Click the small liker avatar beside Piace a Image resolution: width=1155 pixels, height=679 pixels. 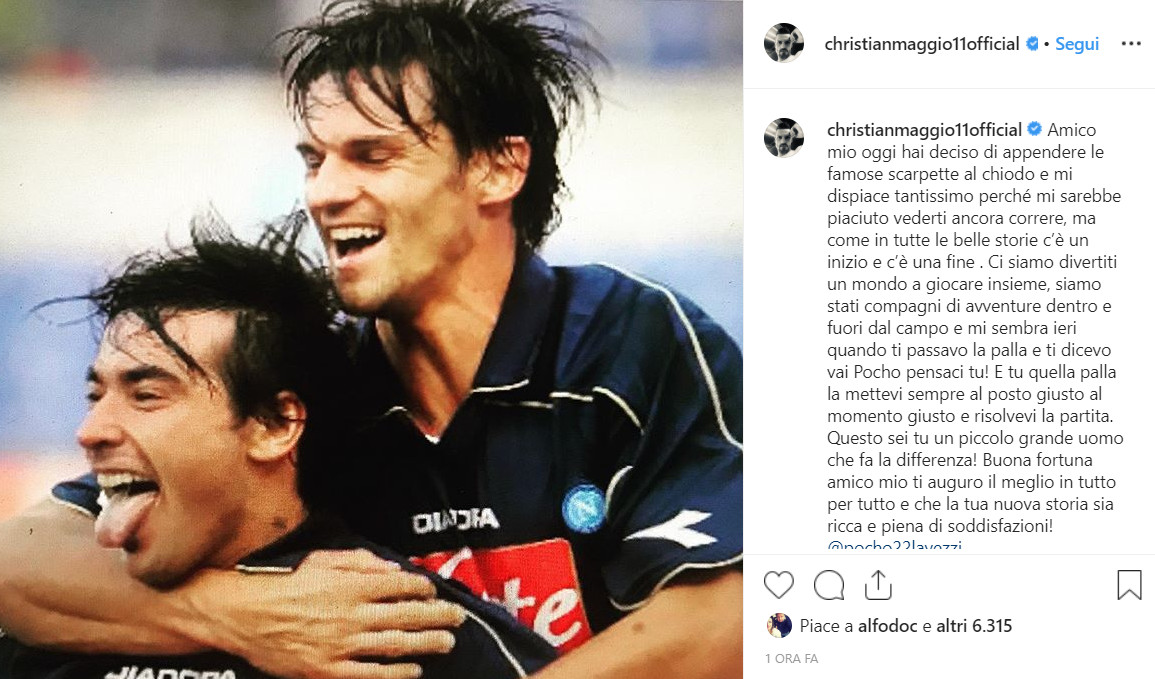pos(779,626)
